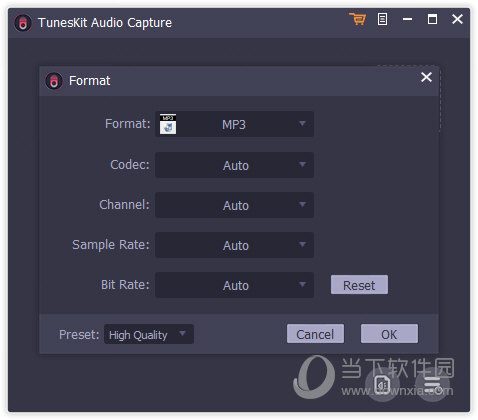Viewport: 478px width, 420px height.
Task: Minimize the TunesKit Audio Capture window
Action: point(407,19)
